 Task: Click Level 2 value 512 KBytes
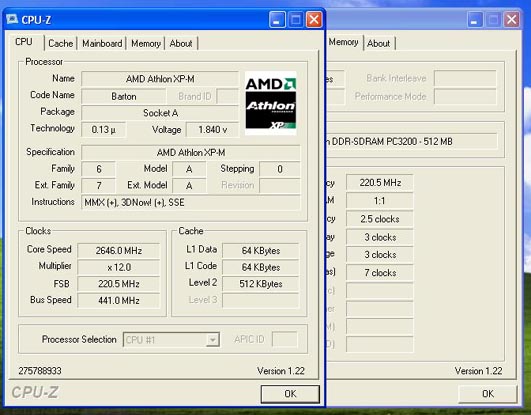coord(261,284)
